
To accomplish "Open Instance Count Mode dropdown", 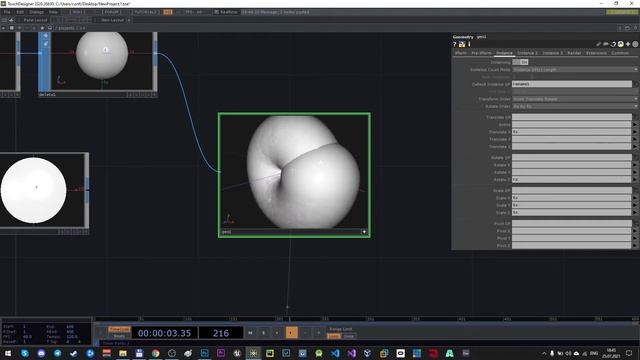I will (575, 70).
